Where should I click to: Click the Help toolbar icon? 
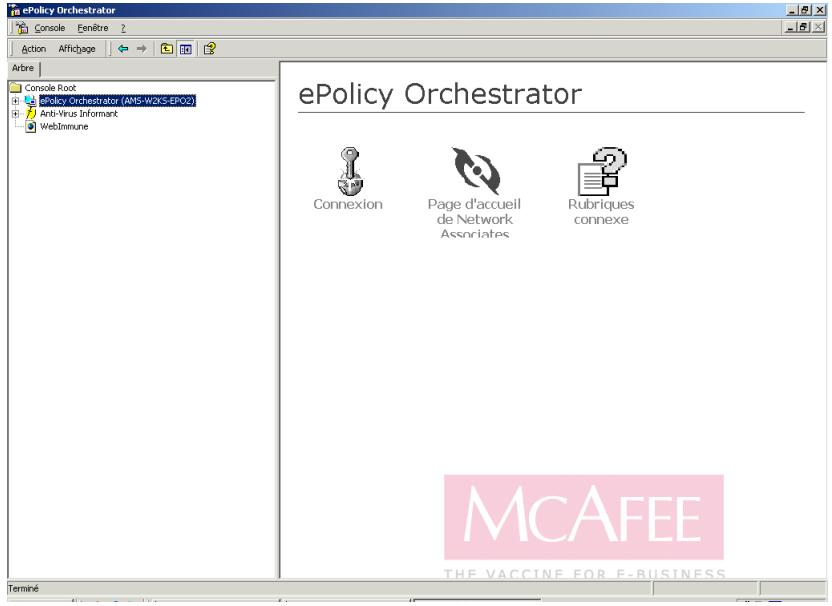[210, 49]
